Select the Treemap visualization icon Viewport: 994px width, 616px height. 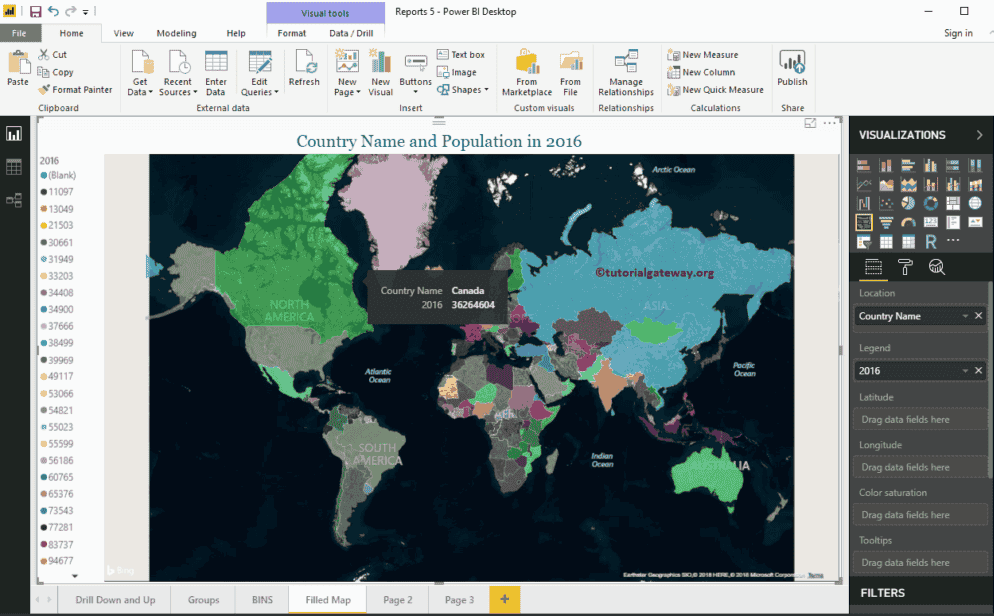pos(953,203)
